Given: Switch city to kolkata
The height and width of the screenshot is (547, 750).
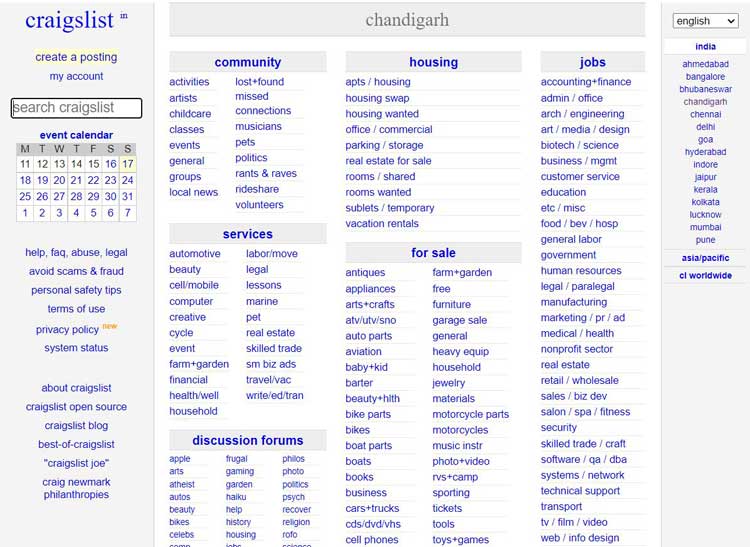Looking at the screenshot, I should pyautogui.click(x=705, y=202).
